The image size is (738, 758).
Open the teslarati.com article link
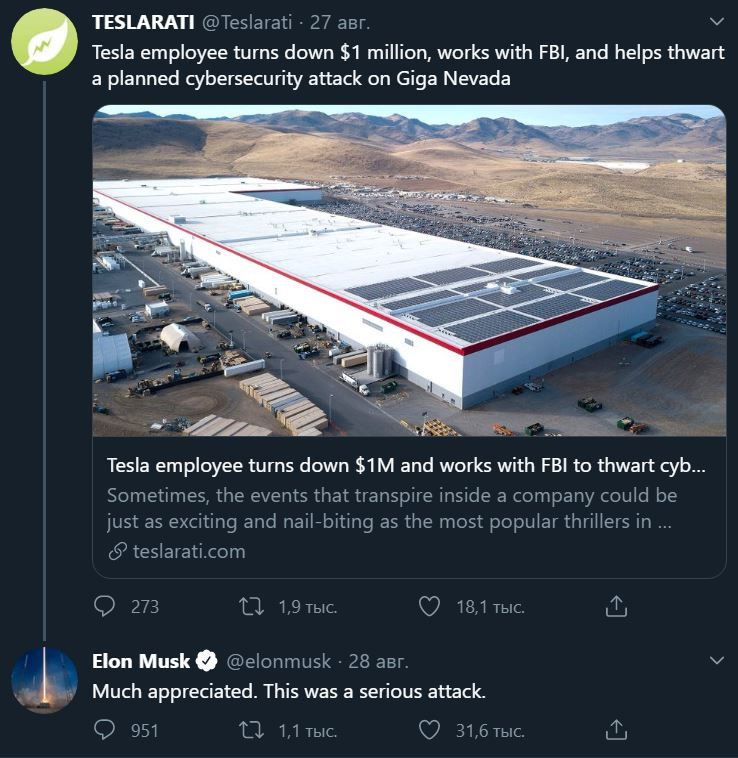(x=189, y=551)
